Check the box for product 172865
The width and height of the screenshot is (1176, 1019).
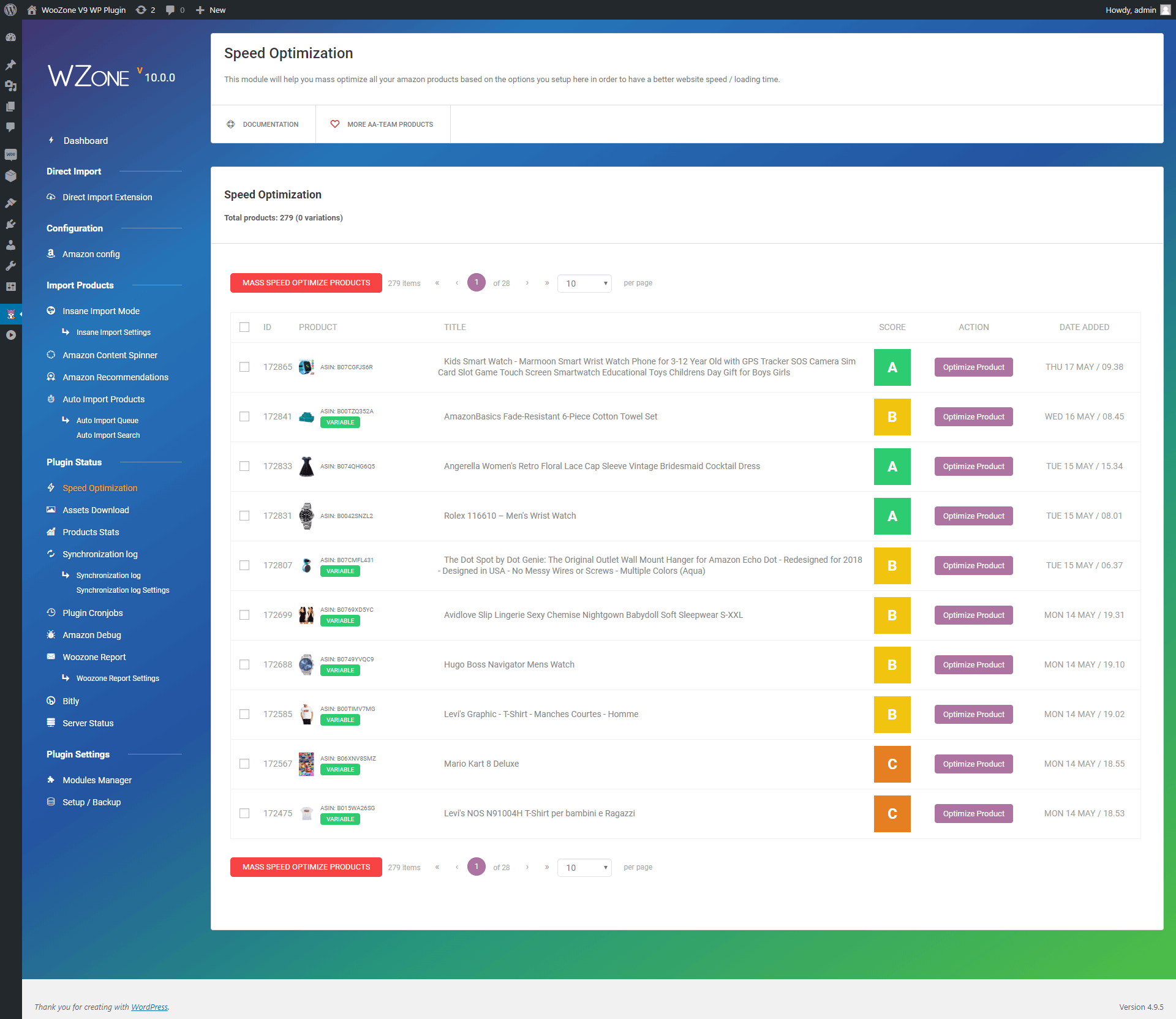click(x=244, y=367)
